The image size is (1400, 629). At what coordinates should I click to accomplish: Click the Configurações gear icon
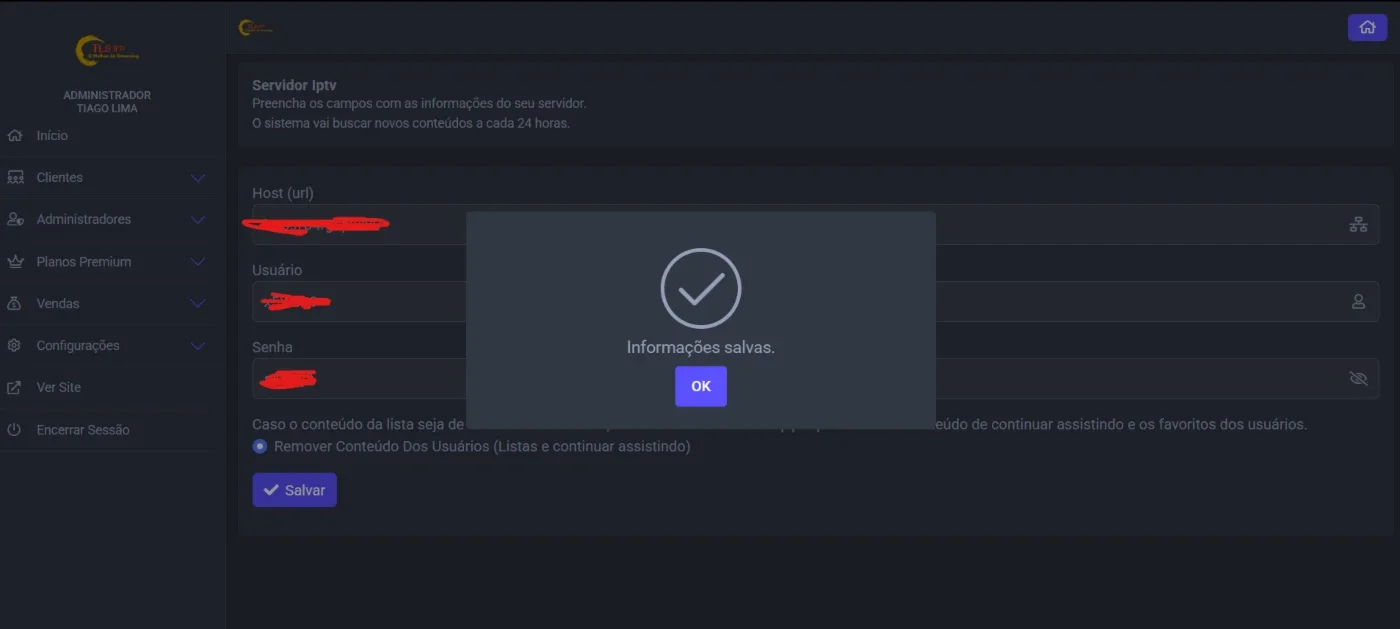tap(14, 345)
